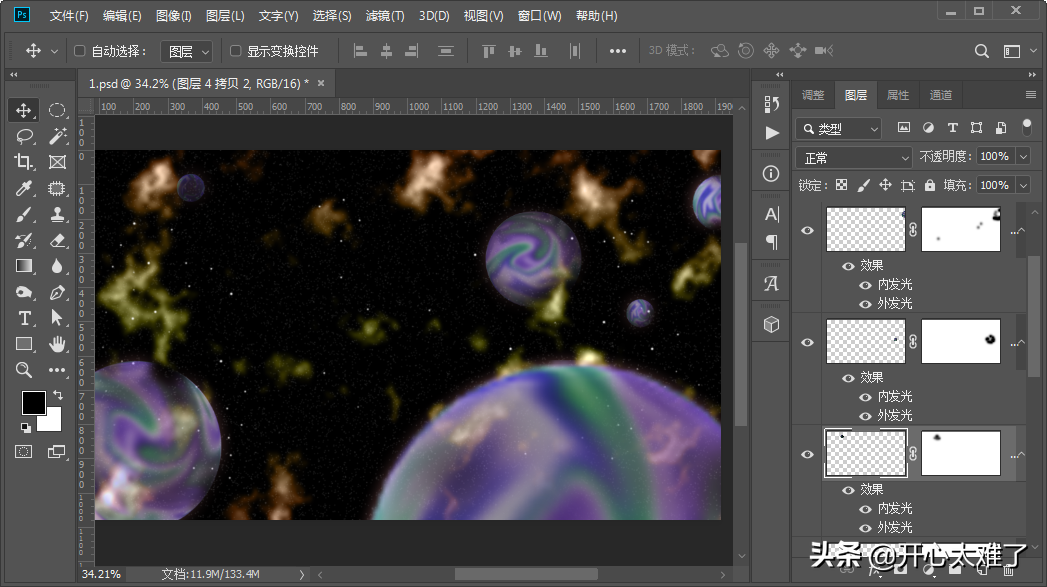Select the Zoom tool
1047x587 pixels.
point(24,370)
